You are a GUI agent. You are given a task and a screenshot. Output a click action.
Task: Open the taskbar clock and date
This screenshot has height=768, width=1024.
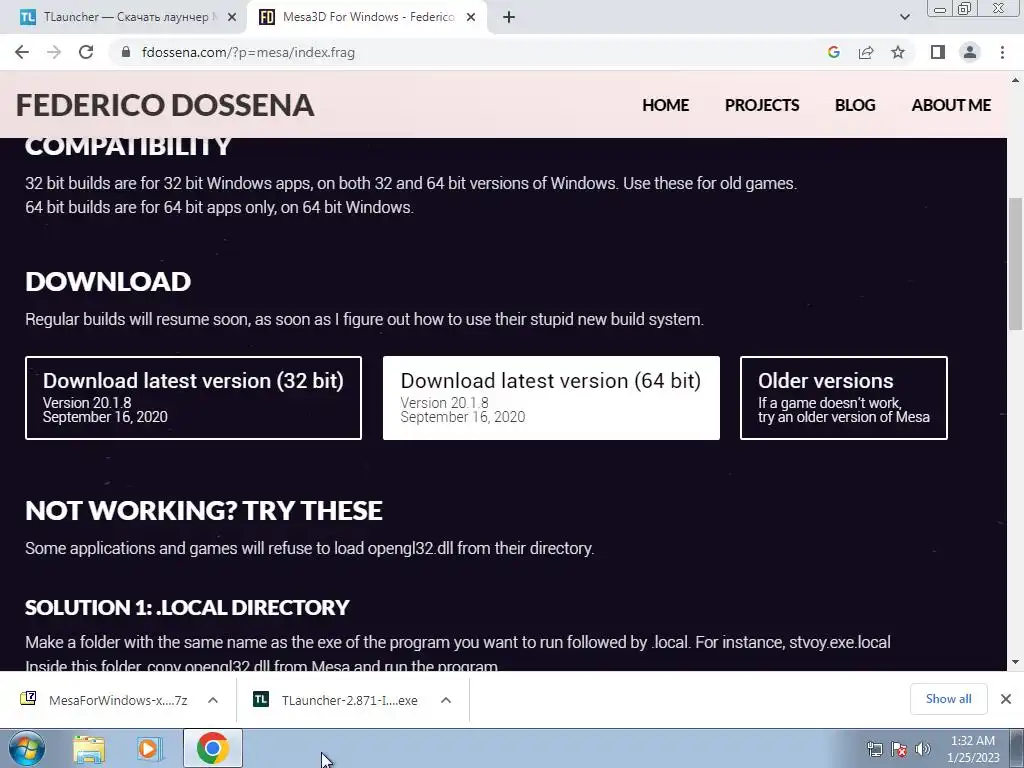pos(972,749)
